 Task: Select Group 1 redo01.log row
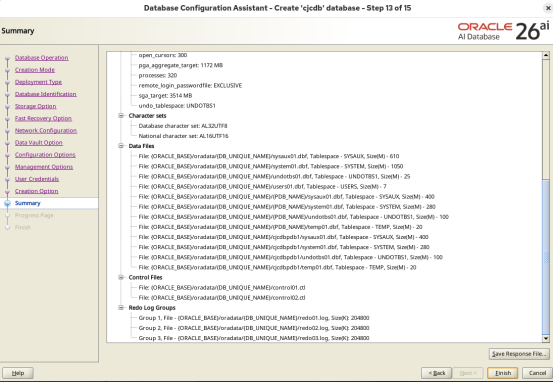pos(254,318)
